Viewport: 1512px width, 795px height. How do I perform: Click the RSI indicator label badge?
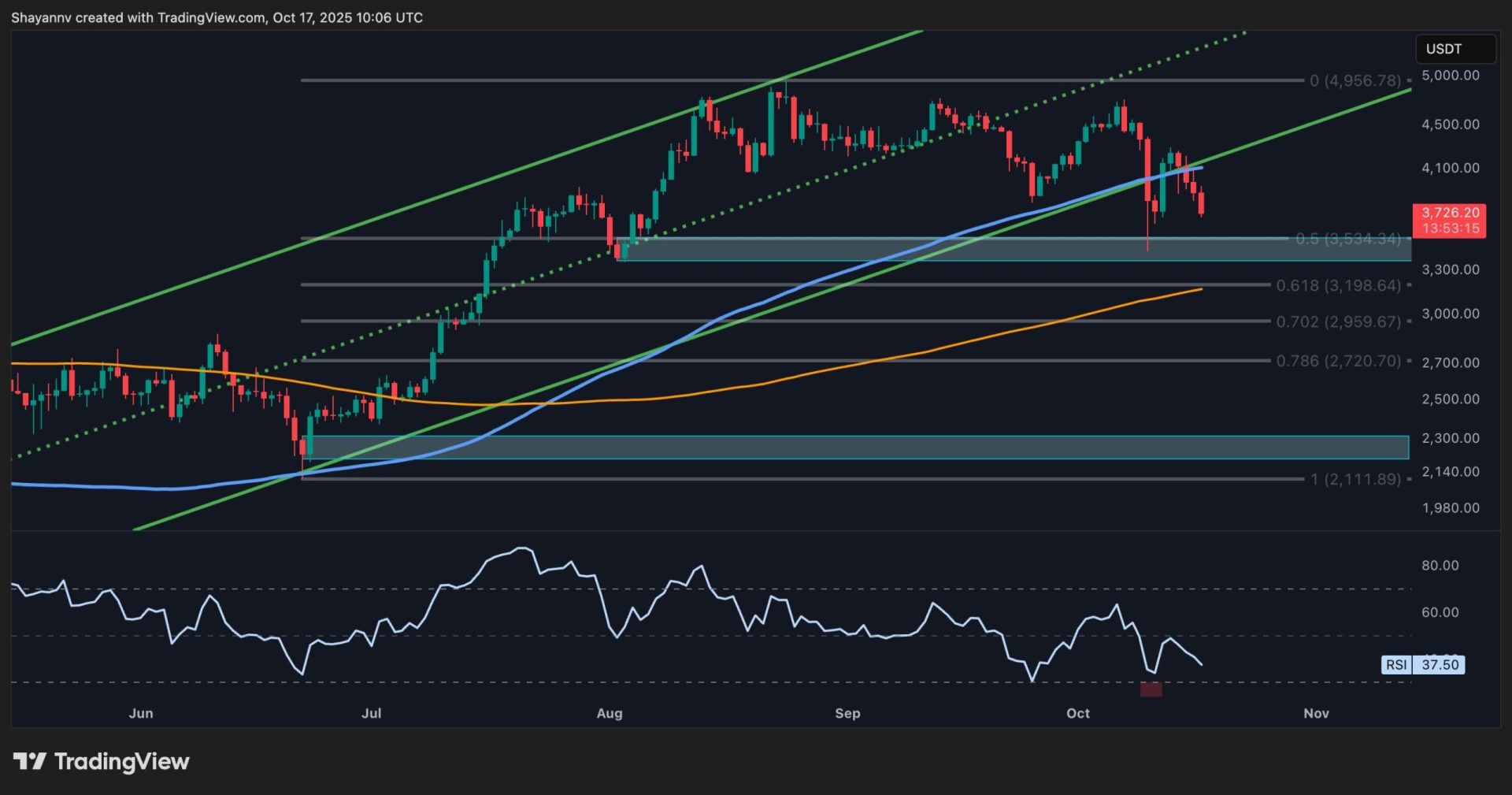tap(1395, 665)
